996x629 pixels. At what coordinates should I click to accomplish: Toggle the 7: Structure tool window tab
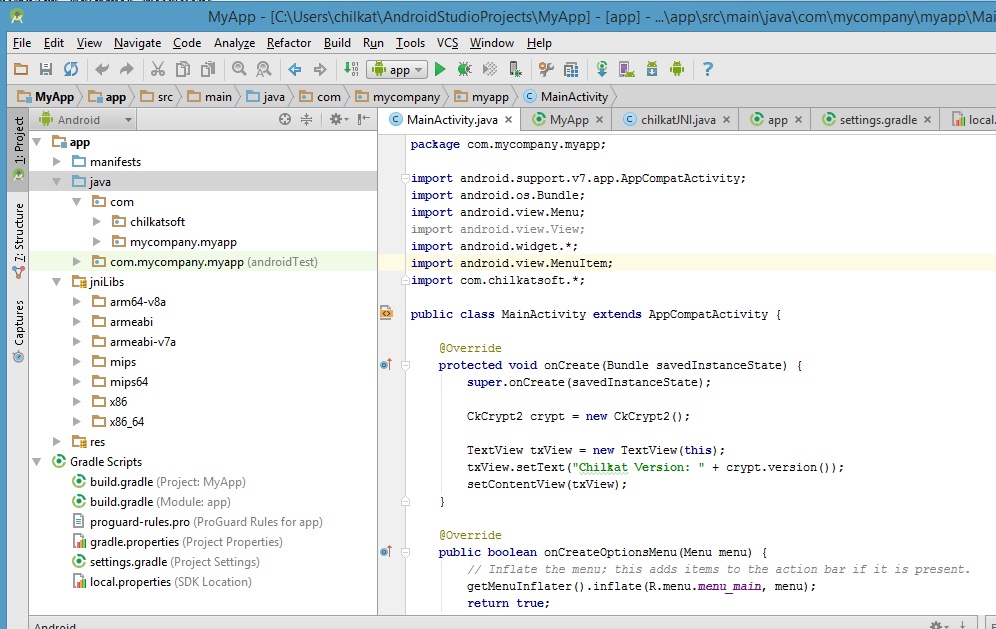18,233
